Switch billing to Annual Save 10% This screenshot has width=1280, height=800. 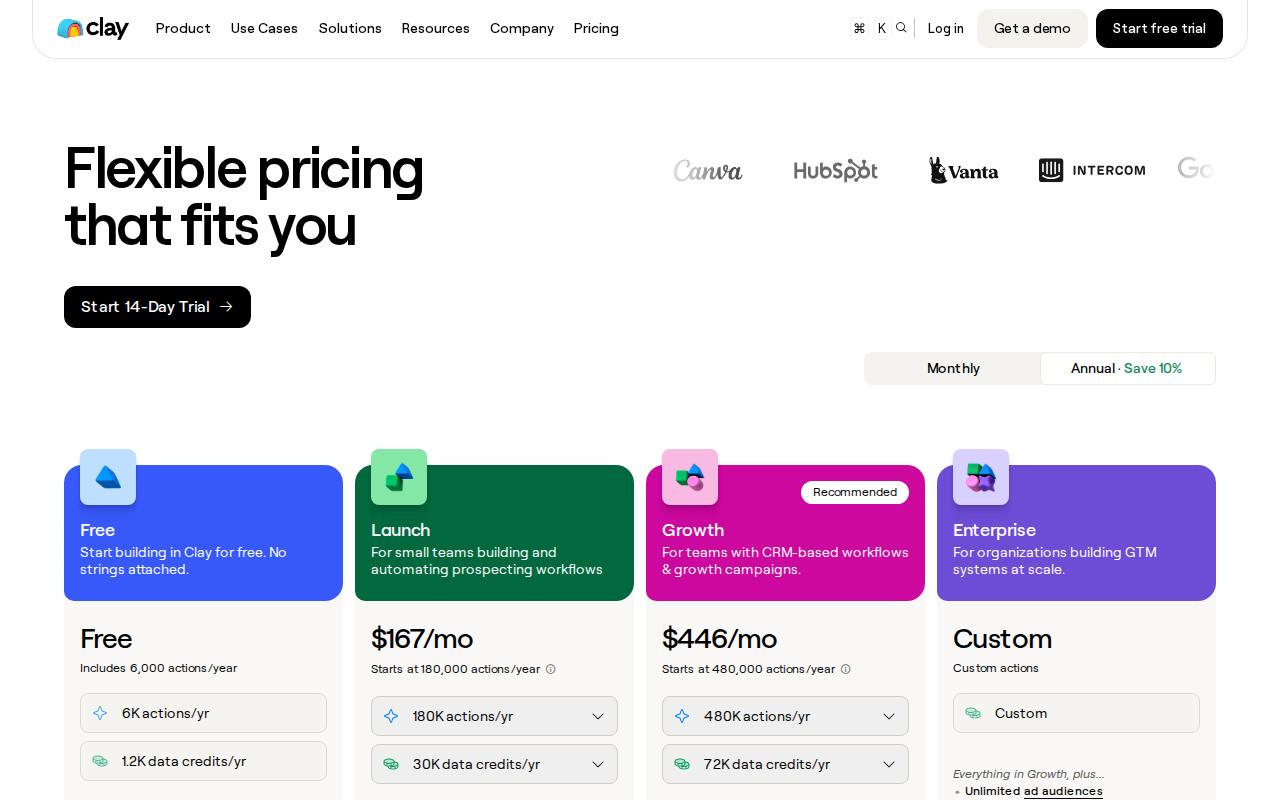coord(1127,368)
